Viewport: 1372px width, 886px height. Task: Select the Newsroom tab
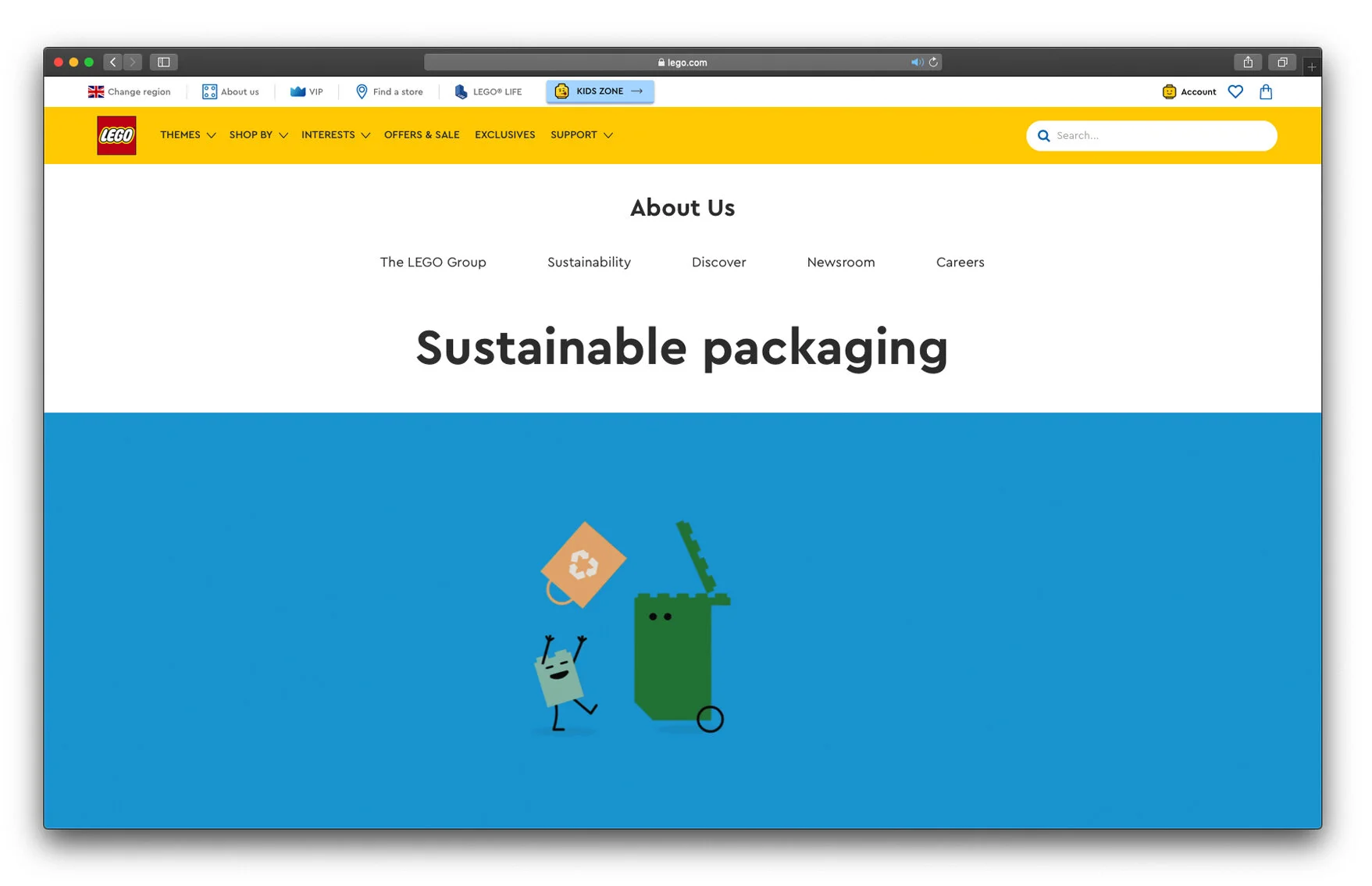point(841,263)
